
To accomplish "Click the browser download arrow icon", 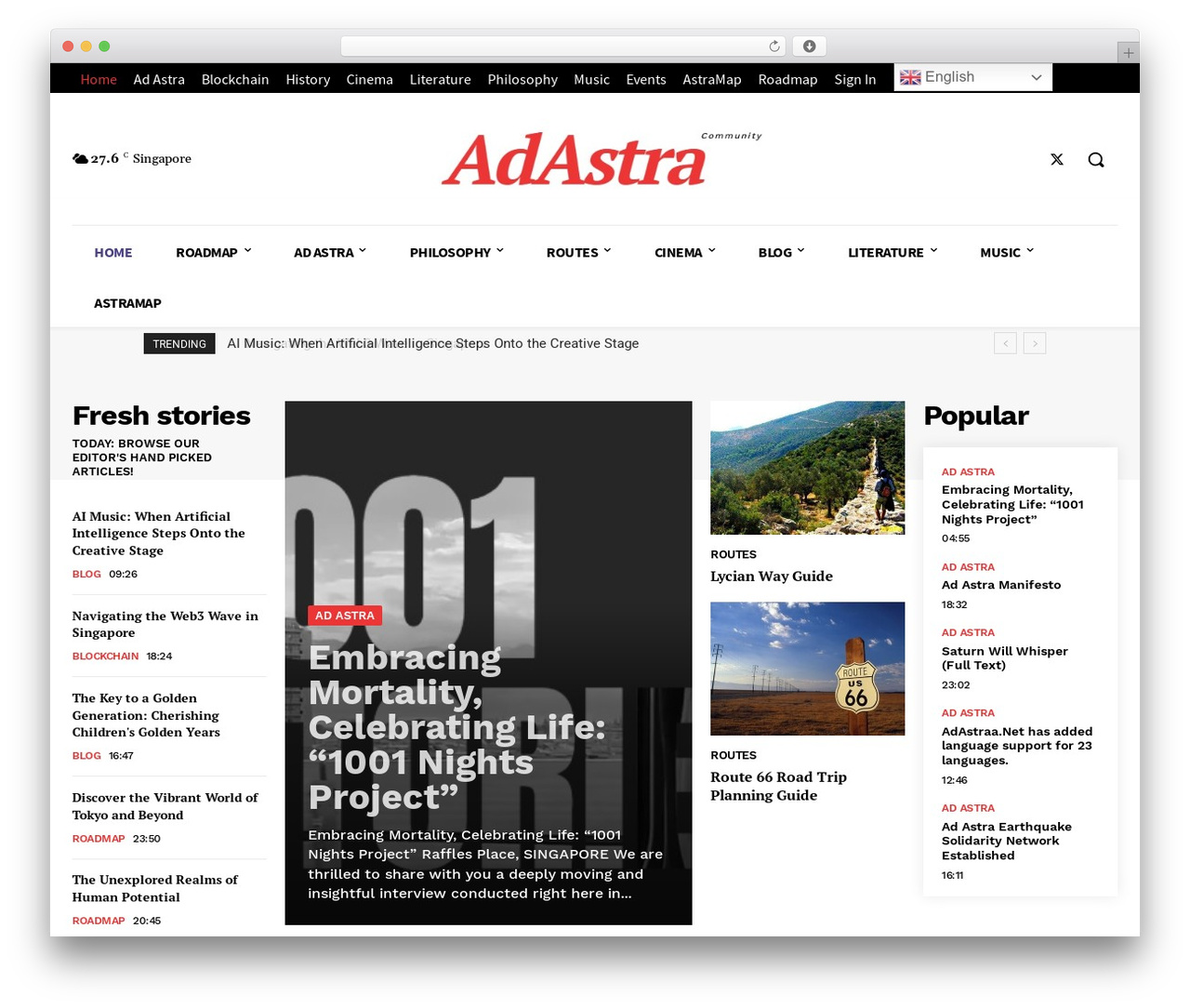I will point(809,46).
